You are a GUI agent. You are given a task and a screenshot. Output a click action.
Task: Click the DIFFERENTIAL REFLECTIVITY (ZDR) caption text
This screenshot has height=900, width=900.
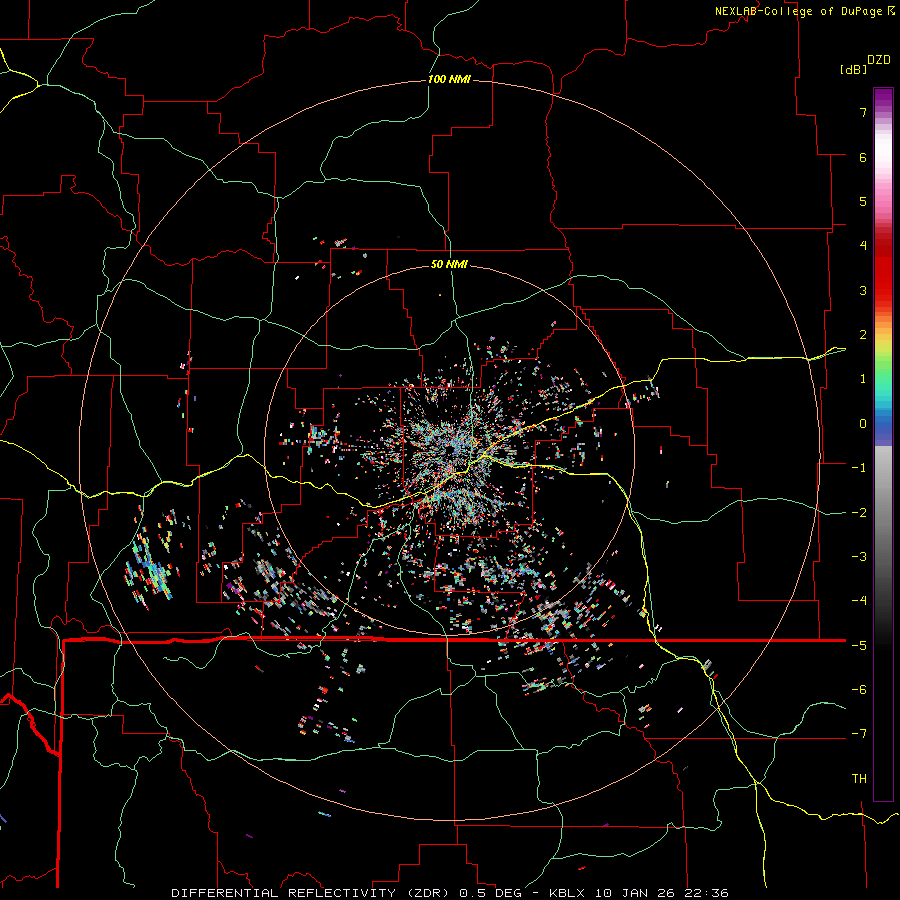(312, 893)
